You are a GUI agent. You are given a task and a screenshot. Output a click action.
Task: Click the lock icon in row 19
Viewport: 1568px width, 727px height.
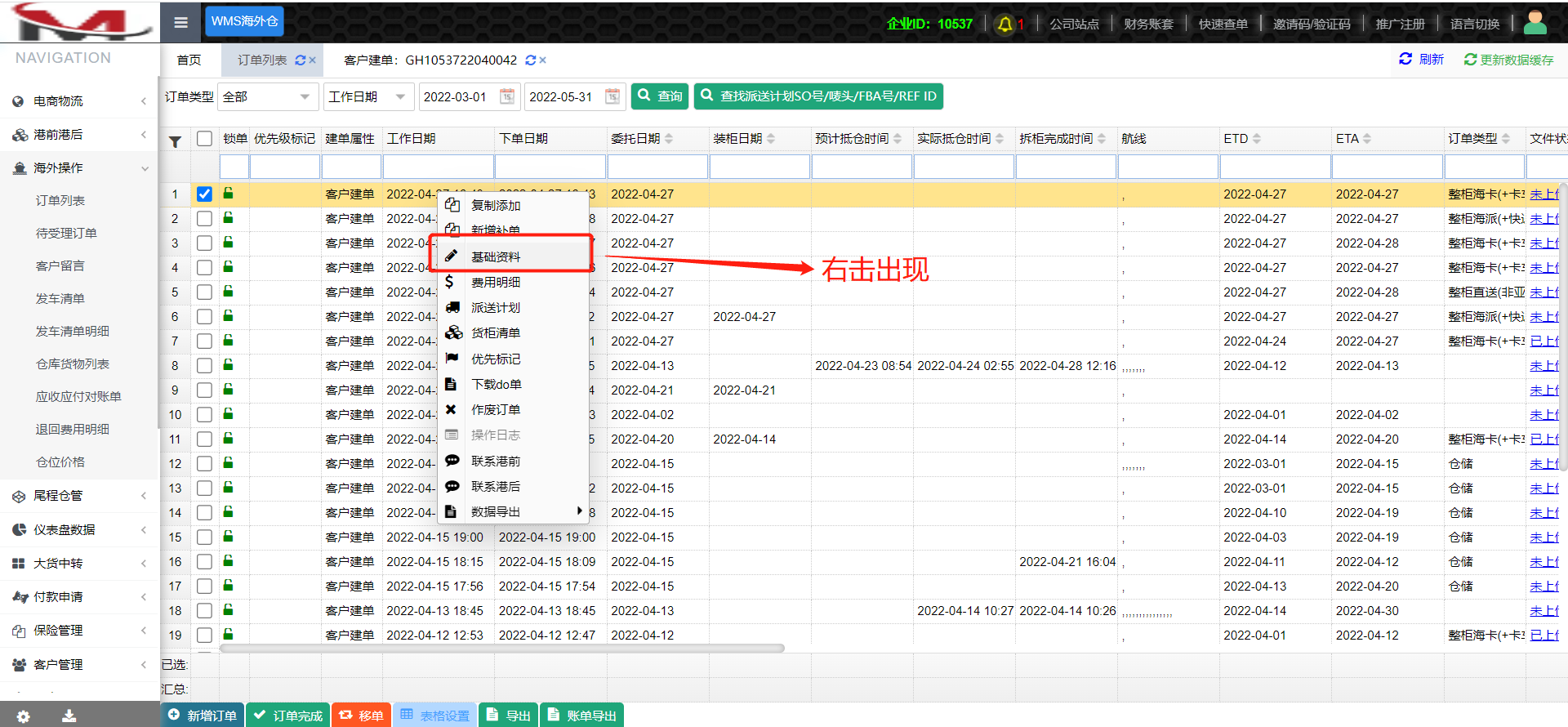tap(229, 635)
